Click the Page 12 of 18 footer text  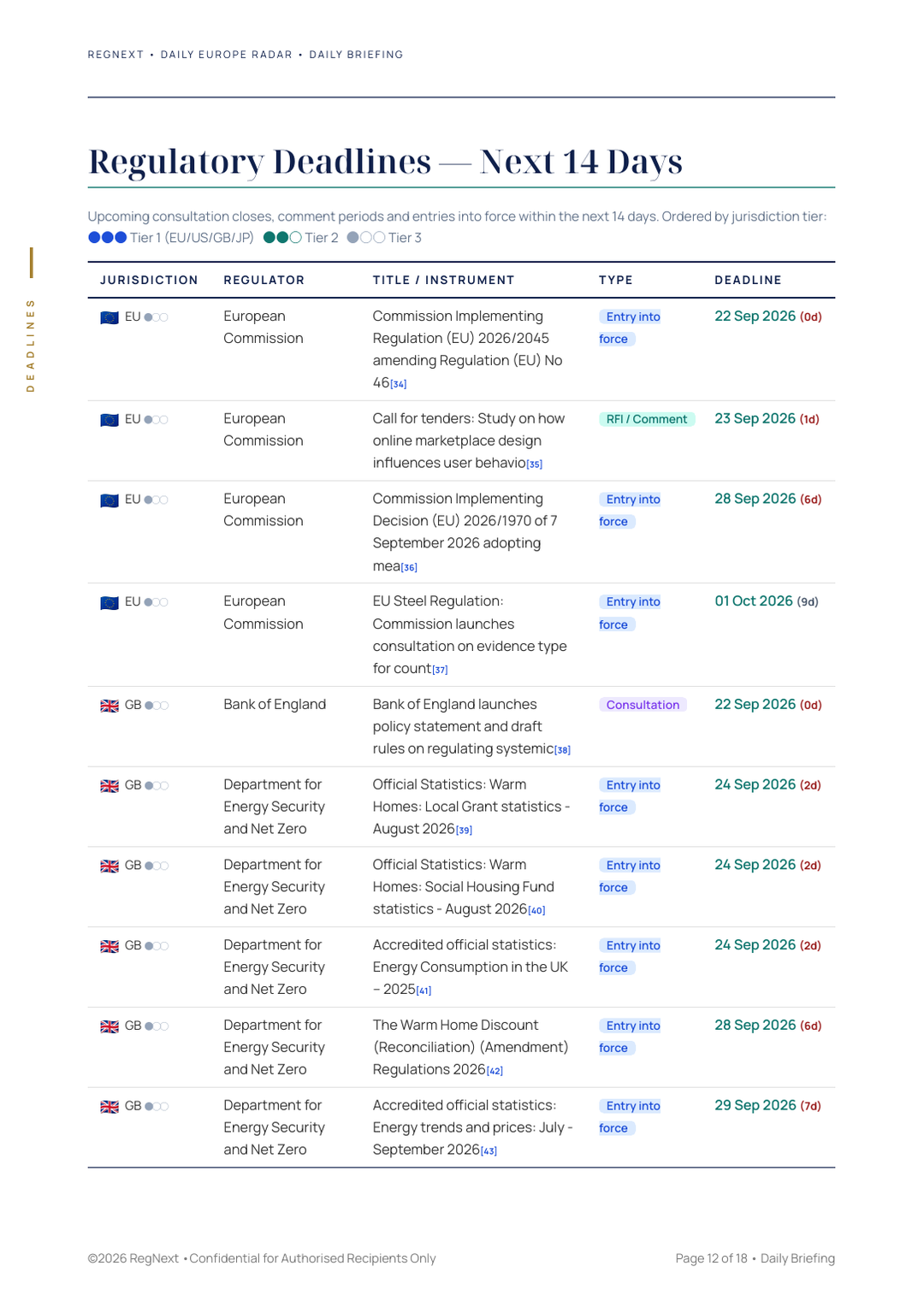(711, 1258)
